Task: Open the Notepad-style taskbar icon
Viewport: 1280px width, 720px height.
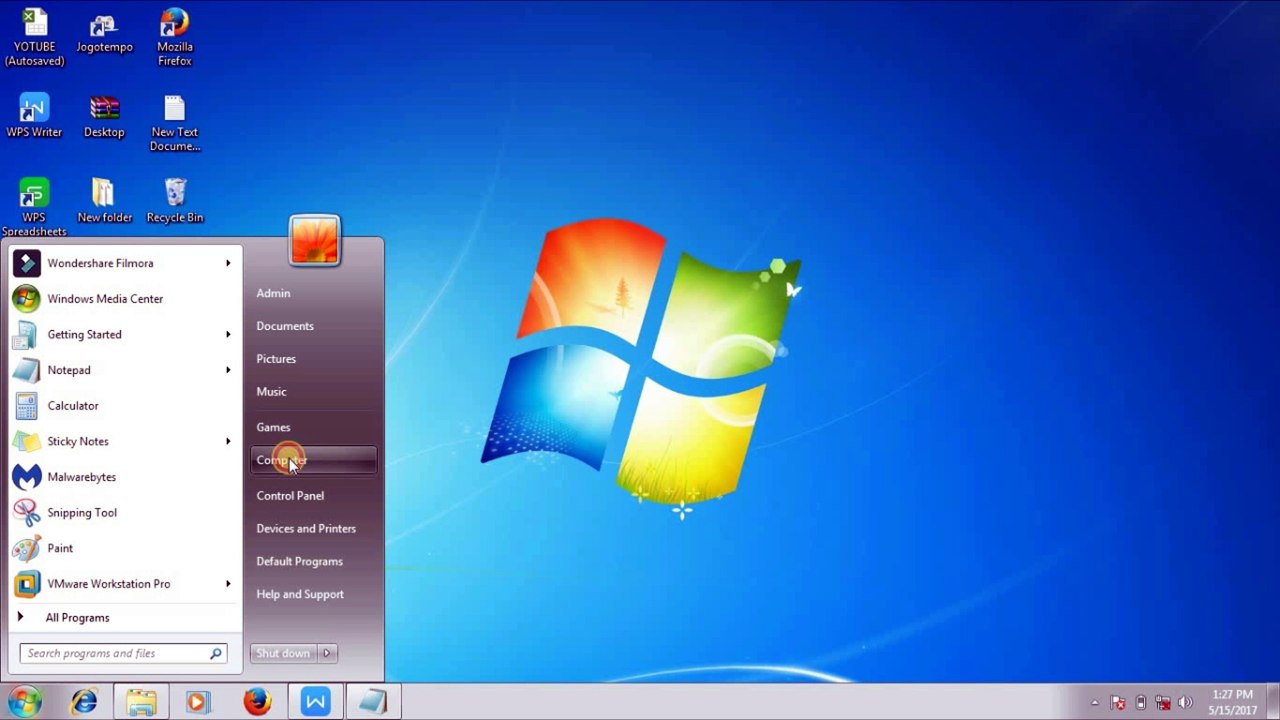Action: pos(373,702)
